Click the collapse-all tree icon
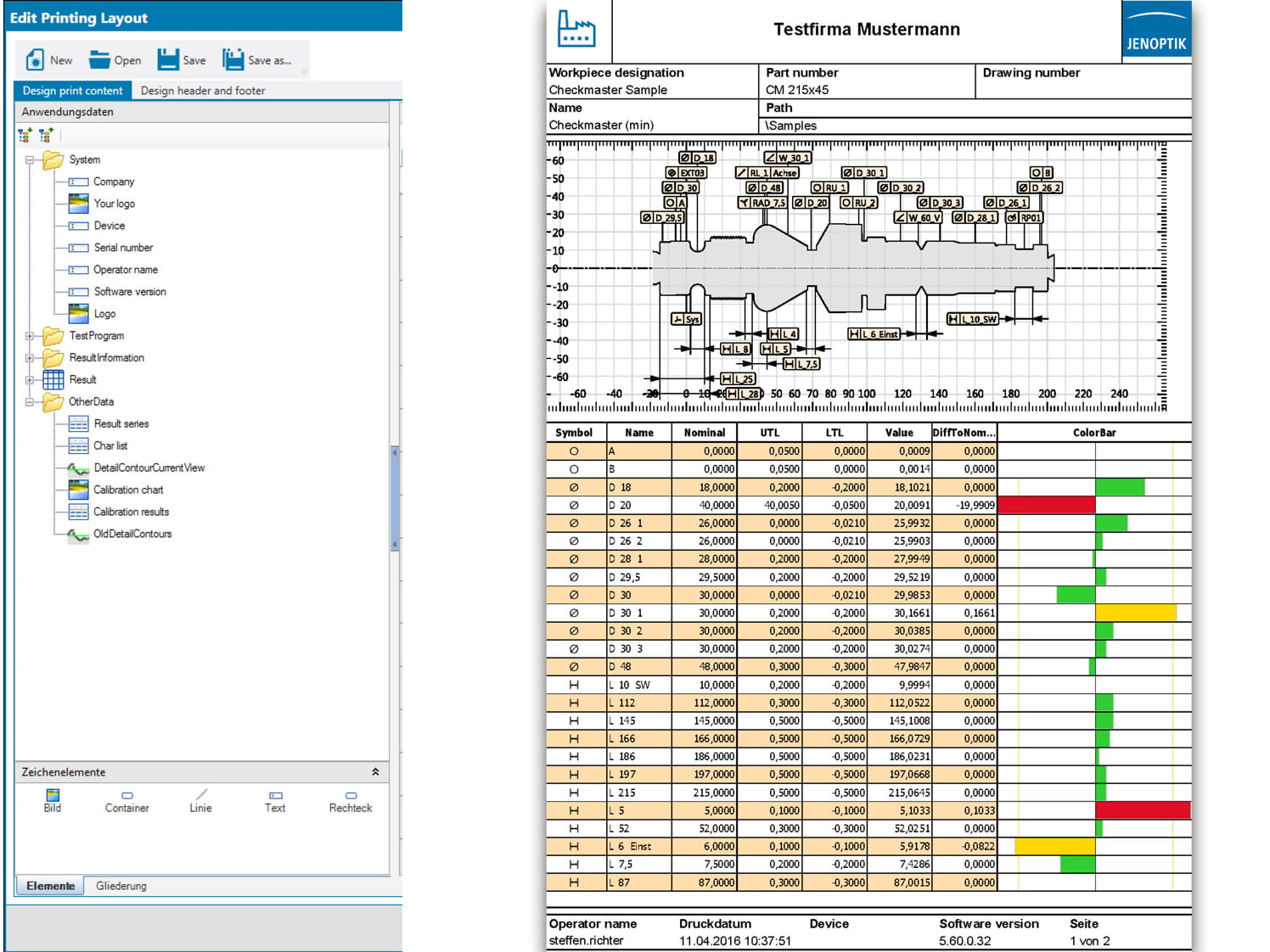 tap(46, 135)
